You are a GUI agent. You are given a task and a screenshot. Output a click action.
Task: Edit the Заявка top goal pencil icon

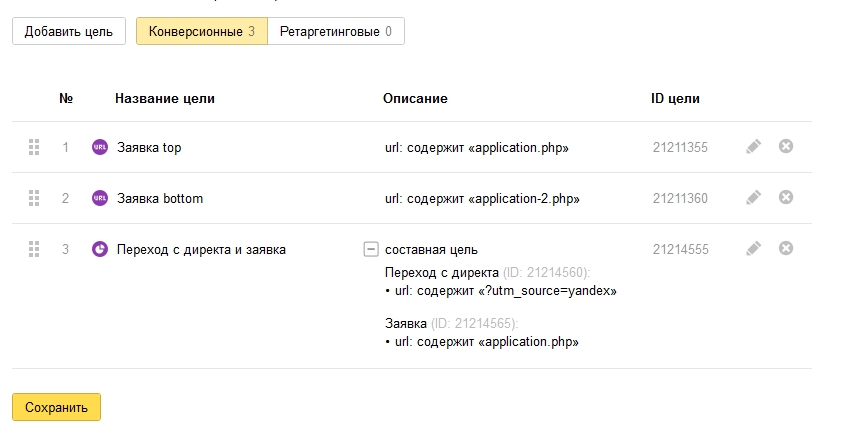(x=753, y=146)
